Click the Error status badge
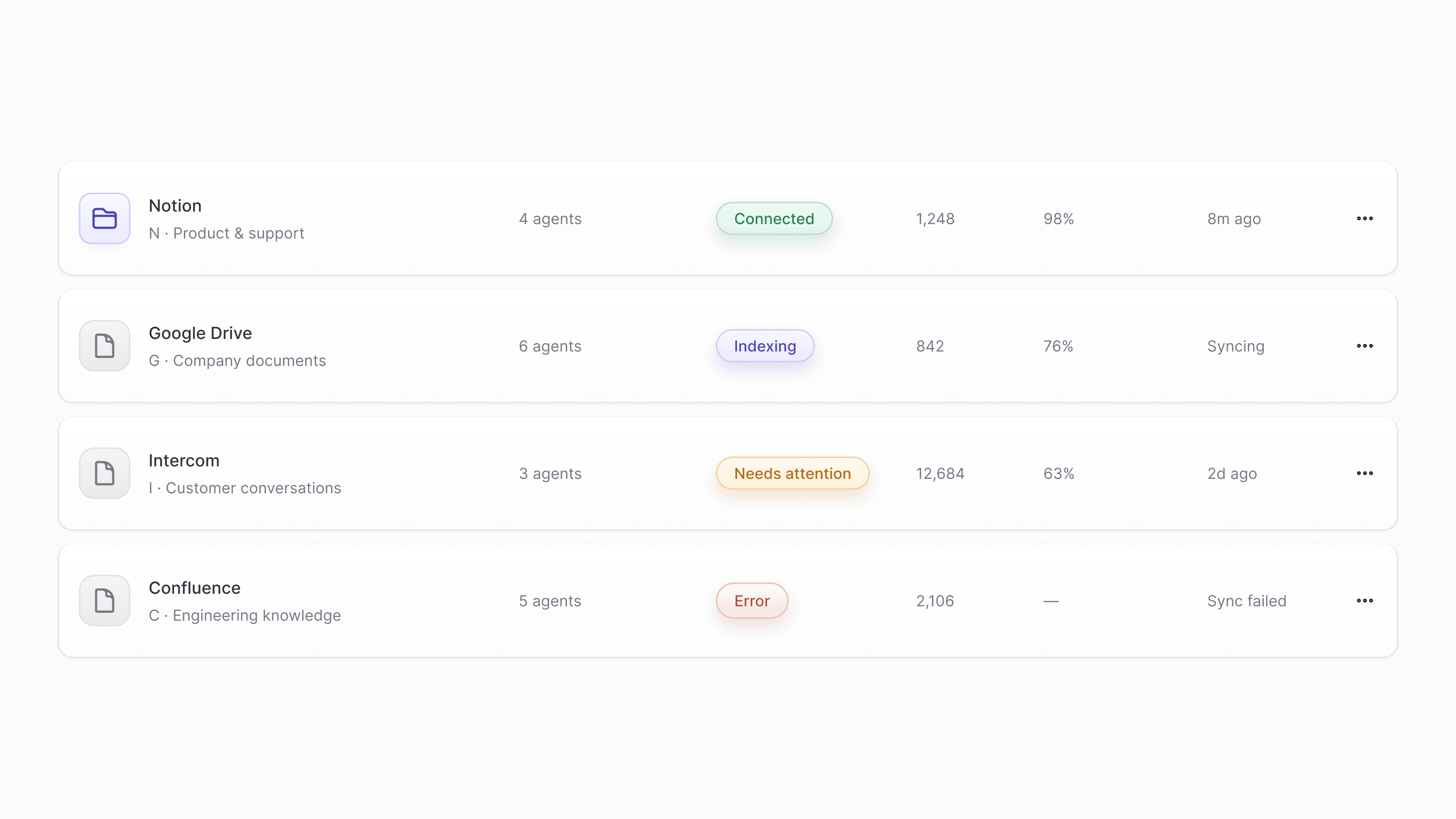Image resolution: width=1456 pixels, height=819 pixels. click(752, 600)
